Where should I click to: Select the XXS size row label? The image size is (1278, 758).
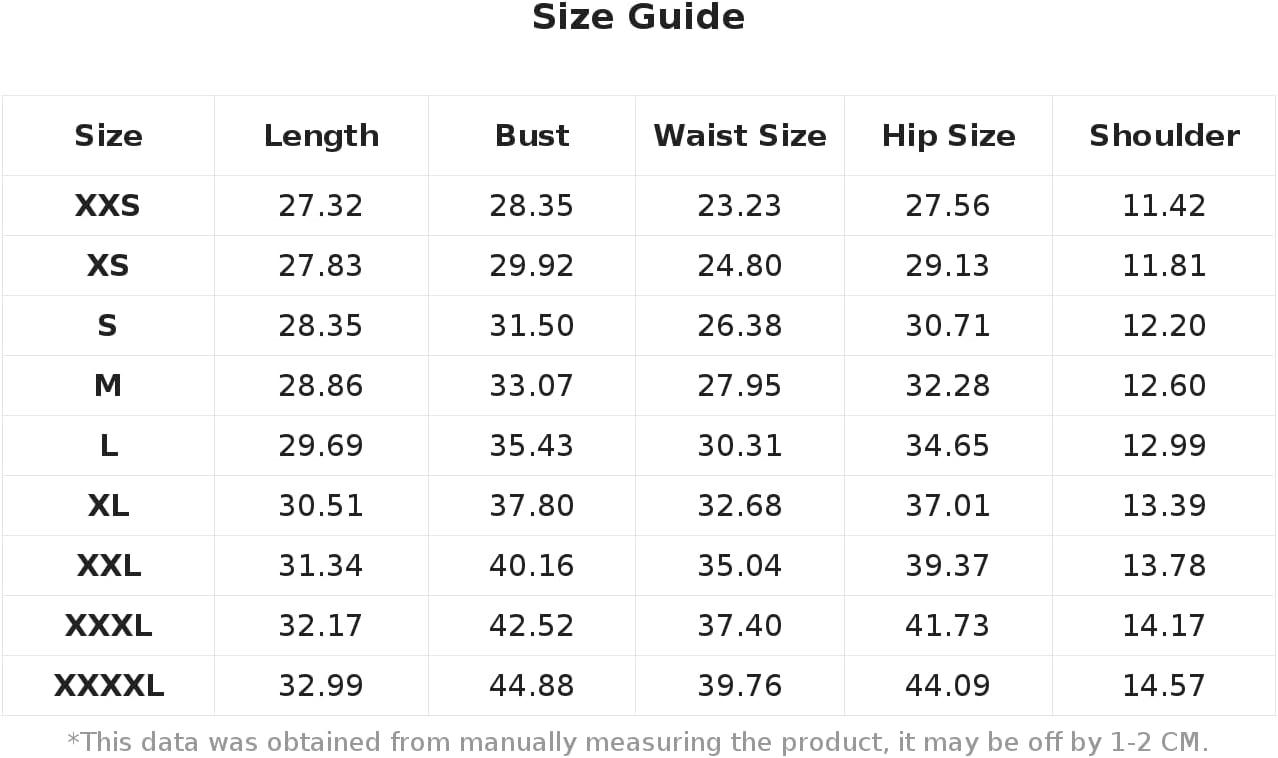tap(108, 206)
